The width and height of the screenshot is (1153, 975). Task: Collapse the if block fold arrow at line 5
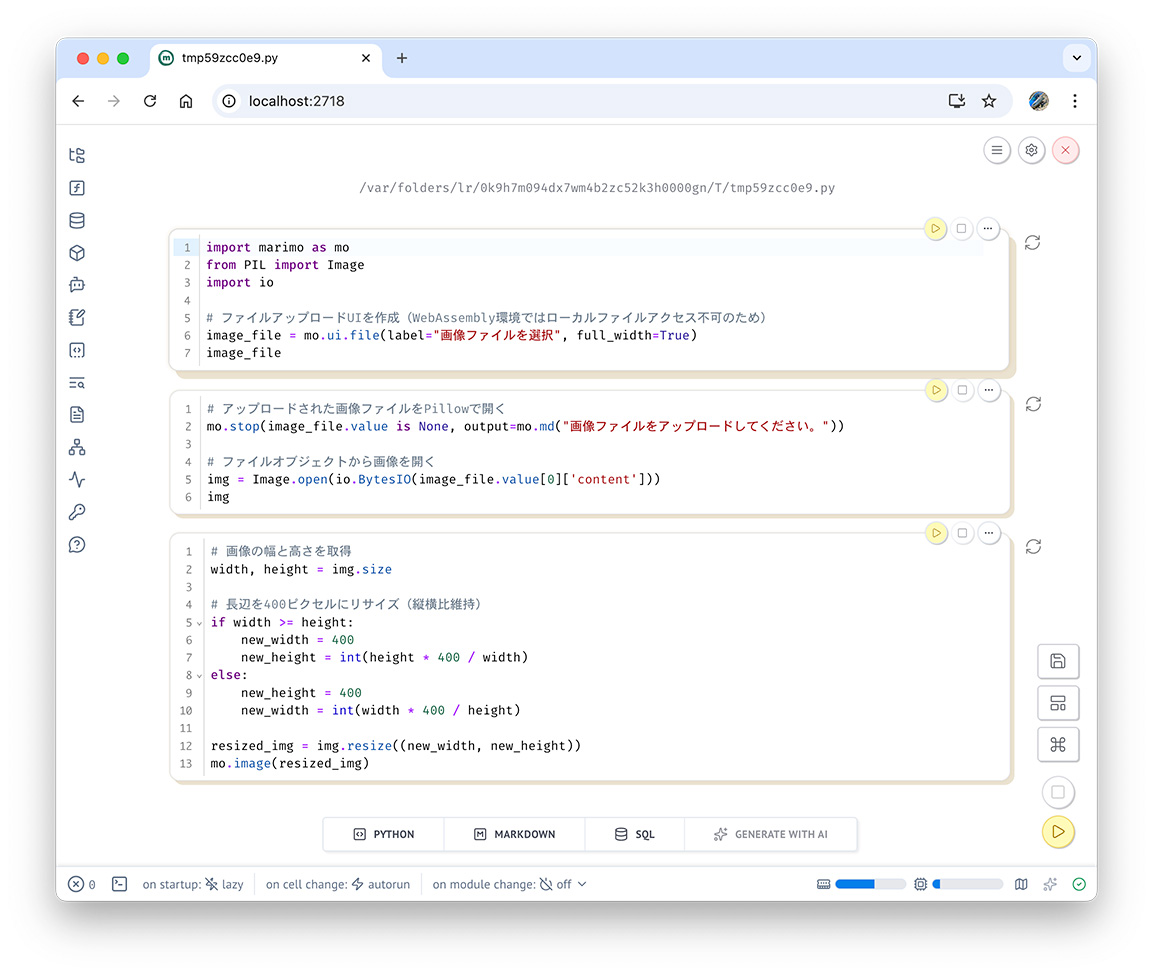pos(200,623)
